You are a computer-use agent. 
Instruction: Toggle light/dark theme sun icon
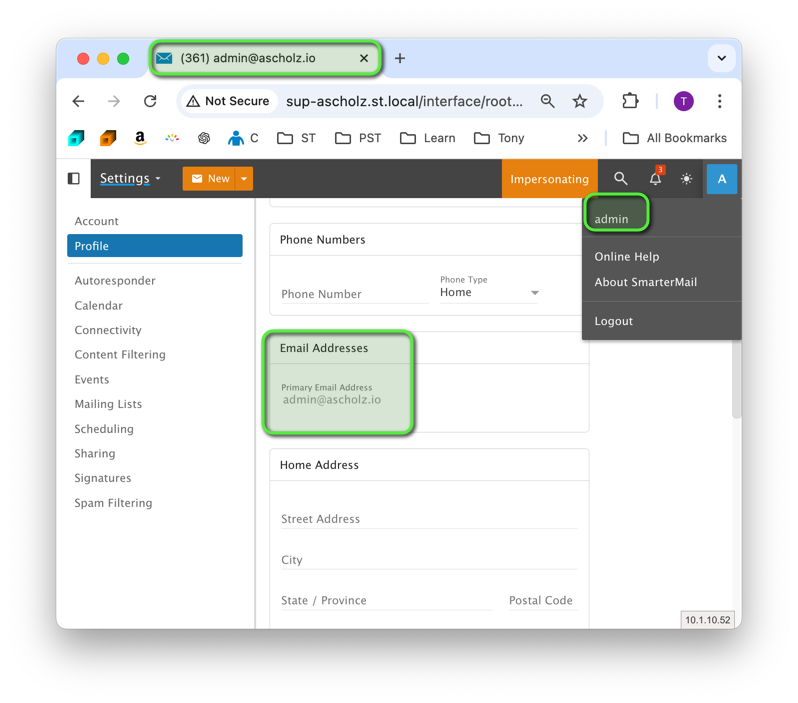[x=686, y=179]
